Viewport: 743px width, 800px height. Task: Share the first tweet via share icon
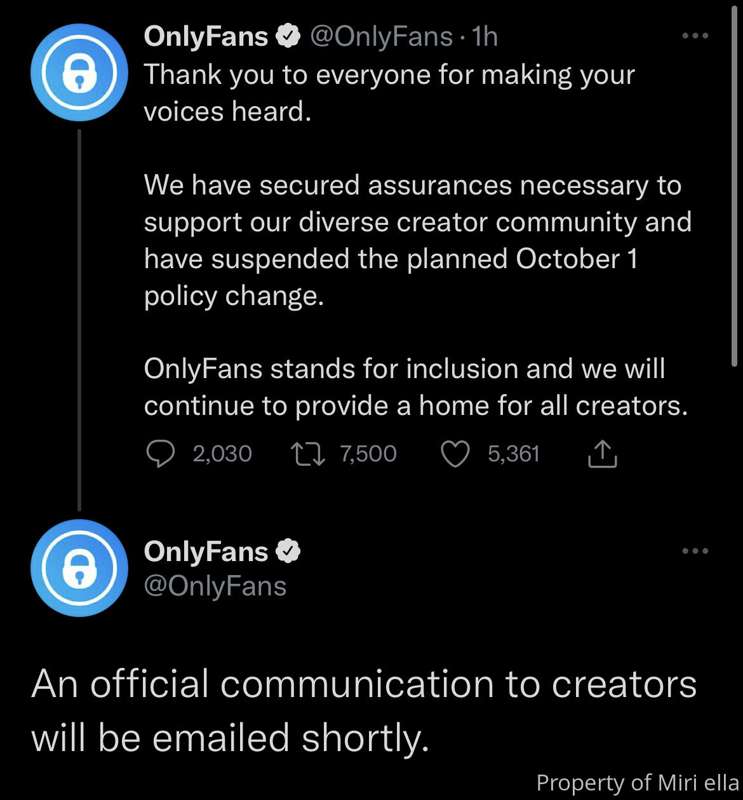[603, 454]
